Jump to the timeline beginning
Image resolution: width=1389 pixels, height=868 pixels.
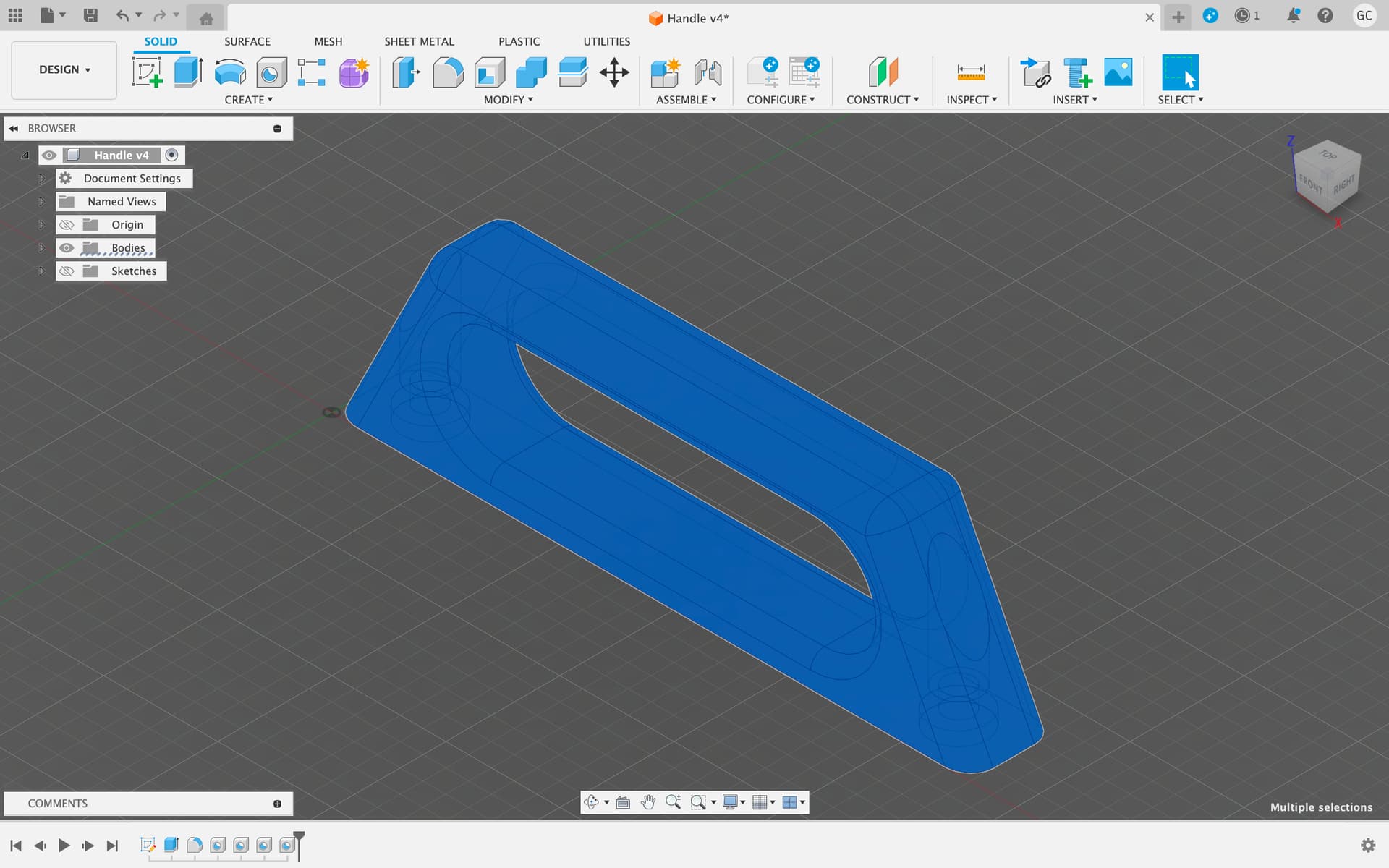click(x=16, y=845)
